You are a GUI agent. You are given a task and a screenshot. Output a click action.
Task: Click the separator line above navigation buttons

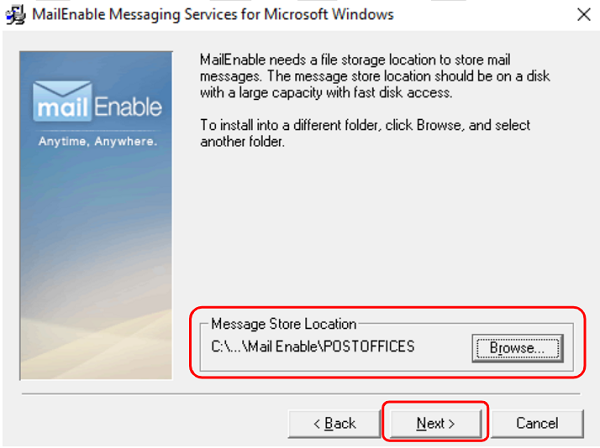tap(300, 393)
